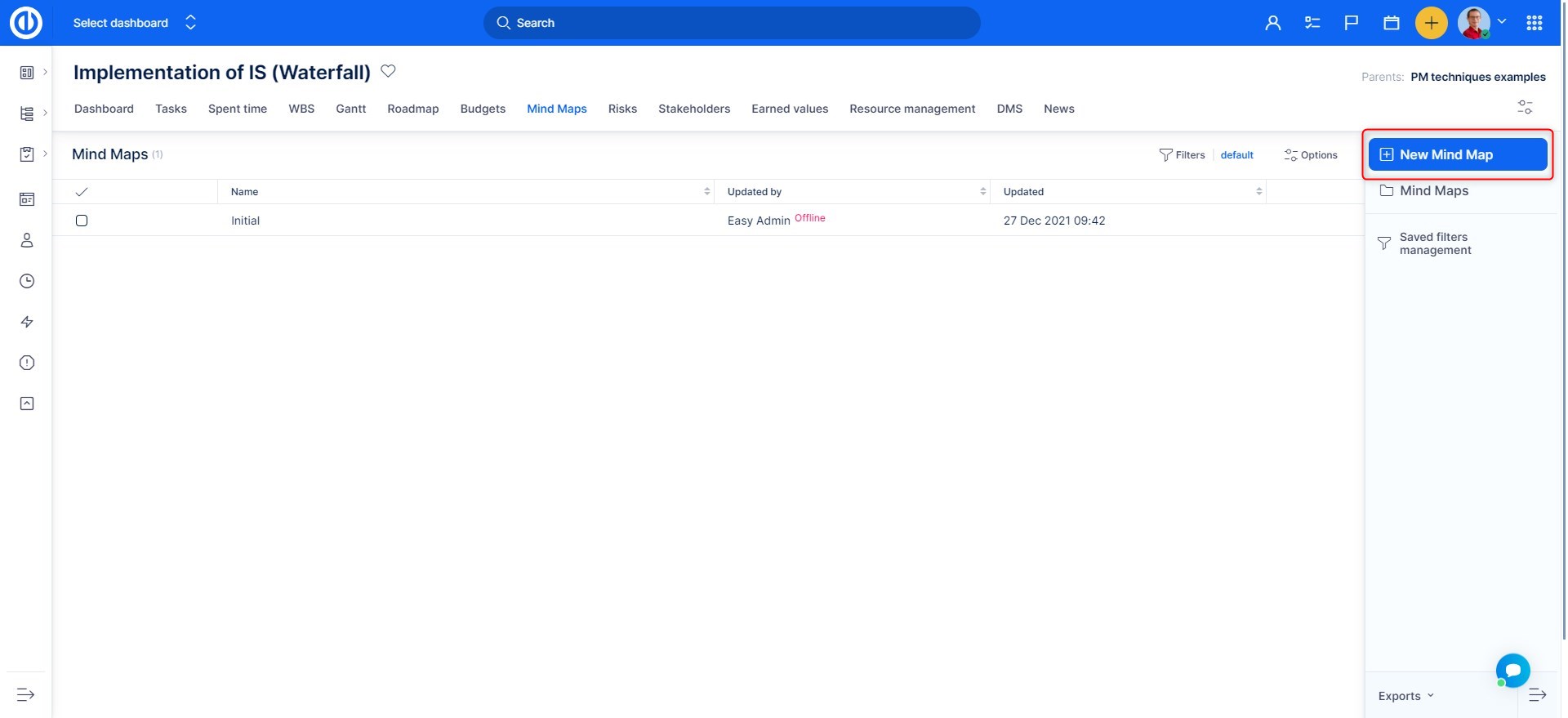
Task: Toggle select-all checkmark in table header
Action: [x=82, y=192]
